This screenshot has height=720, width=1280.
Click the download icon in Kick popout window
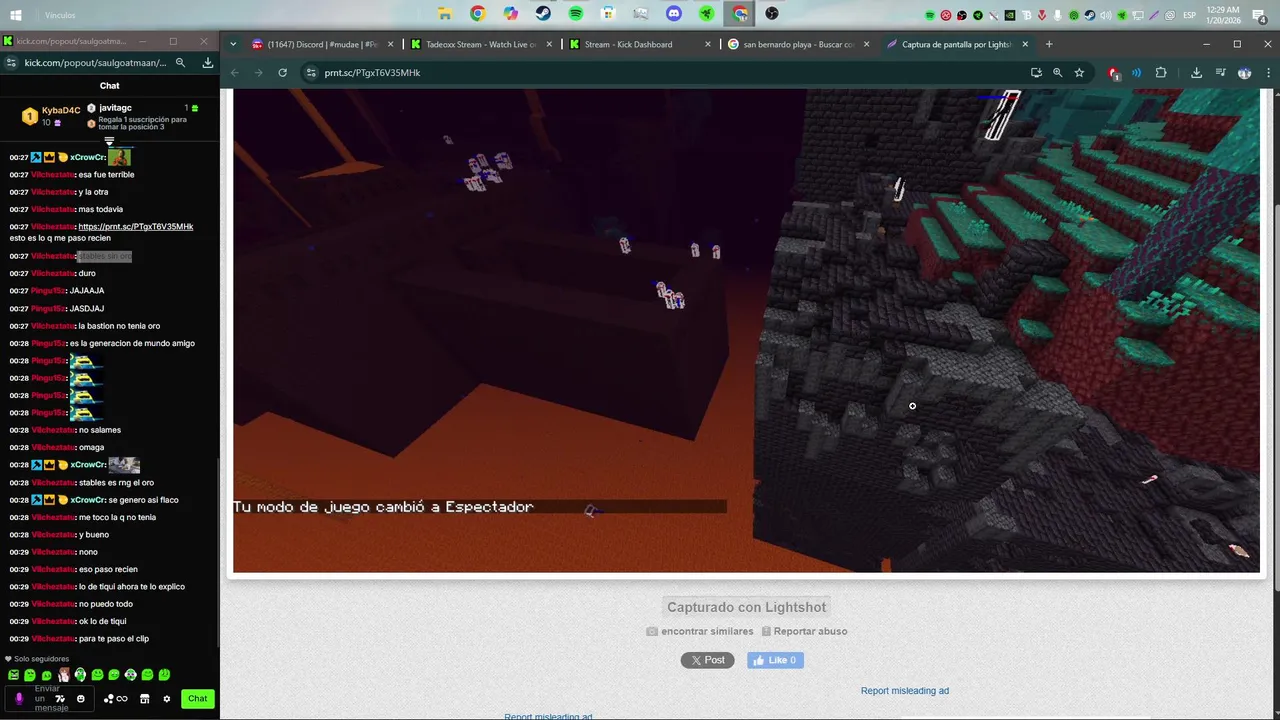(207, 62)
